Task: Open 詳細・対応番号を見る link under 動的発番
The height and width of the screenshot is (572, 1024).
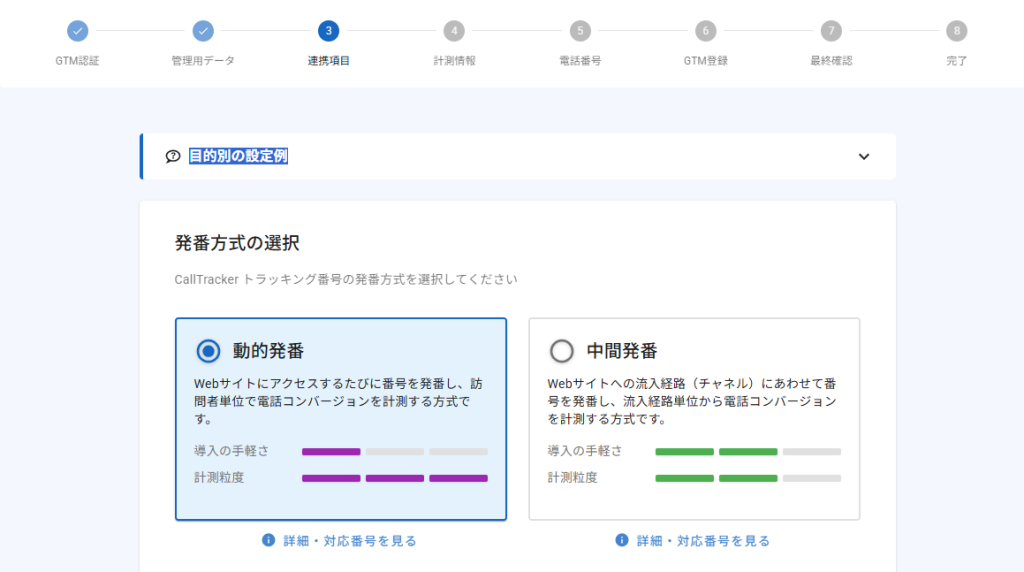Action: [349, 541]
